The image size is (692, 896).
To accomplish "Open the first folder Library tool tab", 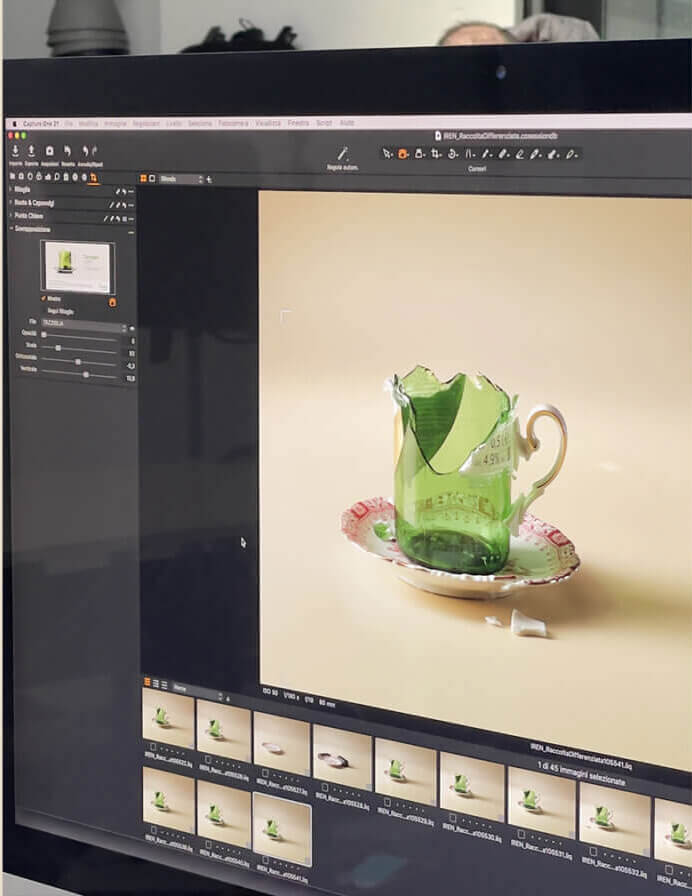I will 13,177.
